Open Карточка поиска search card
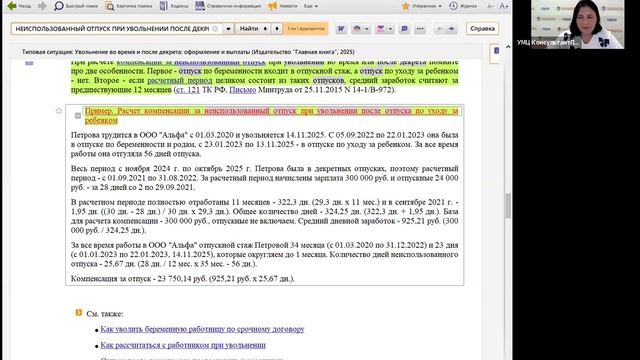Viewport: 640px width, 360px height. point(129,6)
